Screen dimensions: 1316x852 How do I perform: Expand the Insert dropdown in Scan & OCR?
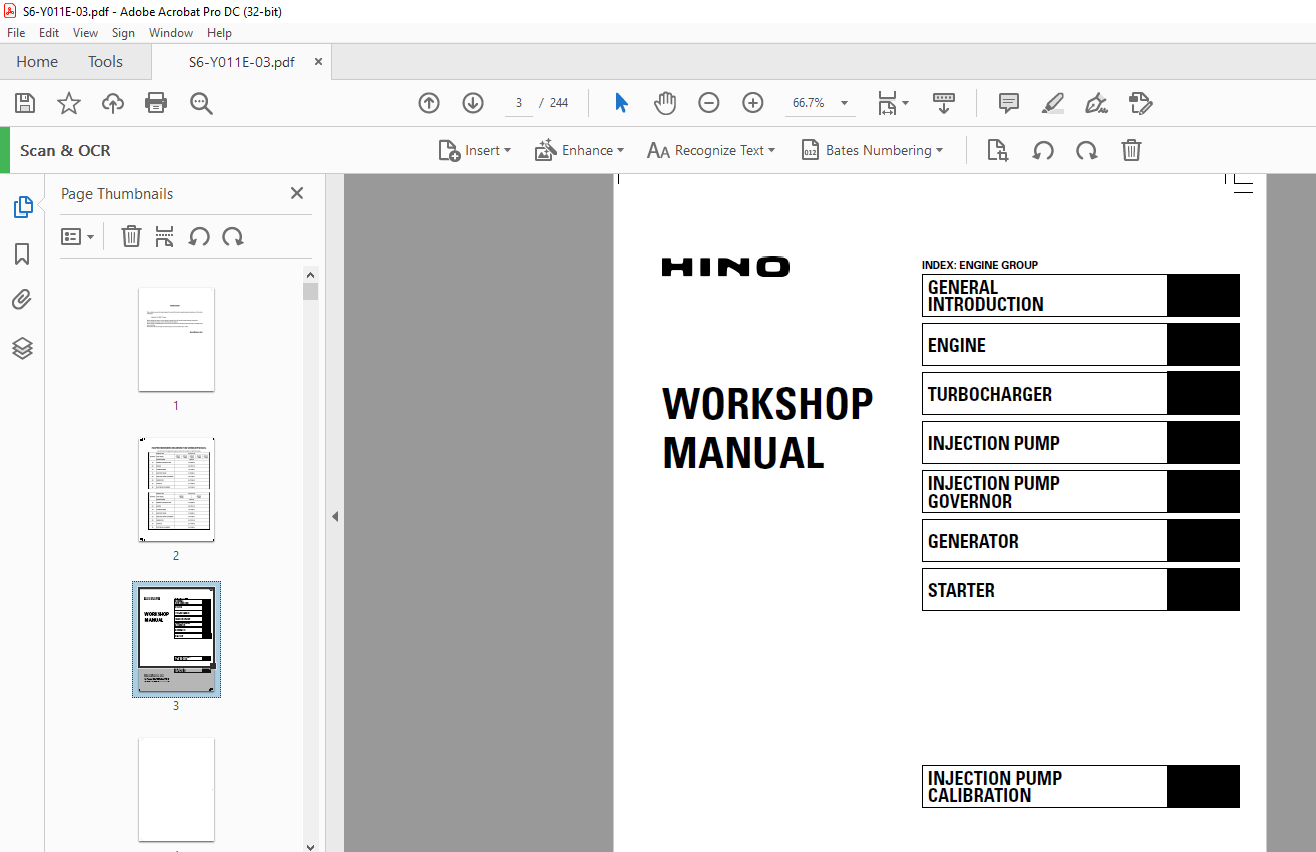coord(475,150)
